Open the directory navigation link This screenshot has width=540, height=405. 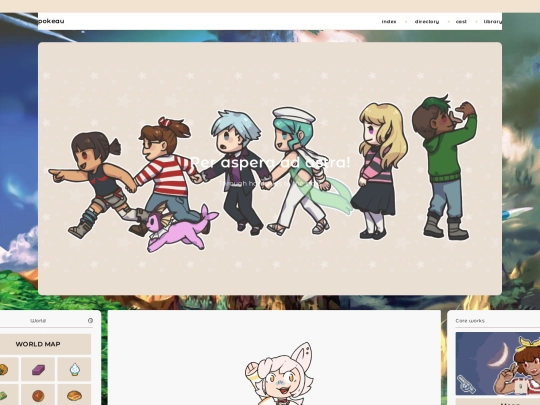(427, 21)
